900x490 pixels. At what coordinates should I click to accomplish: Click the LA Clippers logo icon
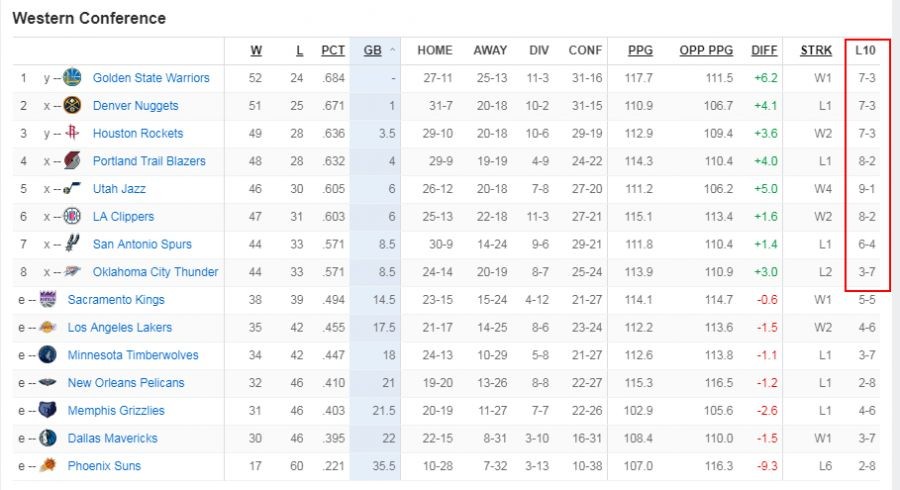tap(71, 216)
